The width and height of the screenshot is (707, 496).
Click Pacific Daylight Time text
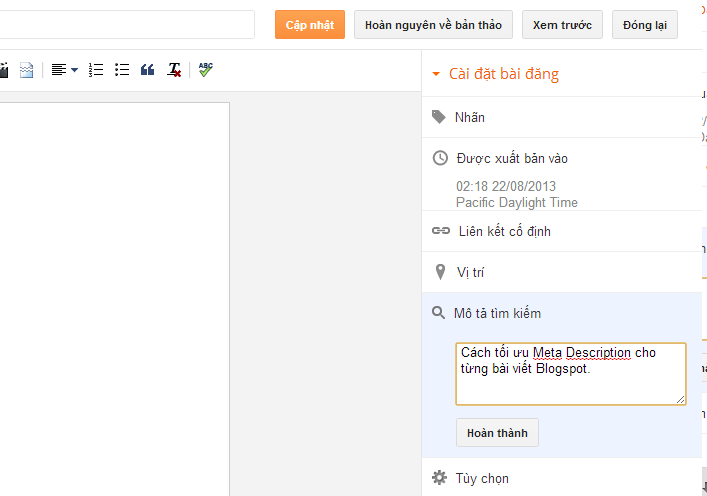pyautogui.click(x=517, y=202)
